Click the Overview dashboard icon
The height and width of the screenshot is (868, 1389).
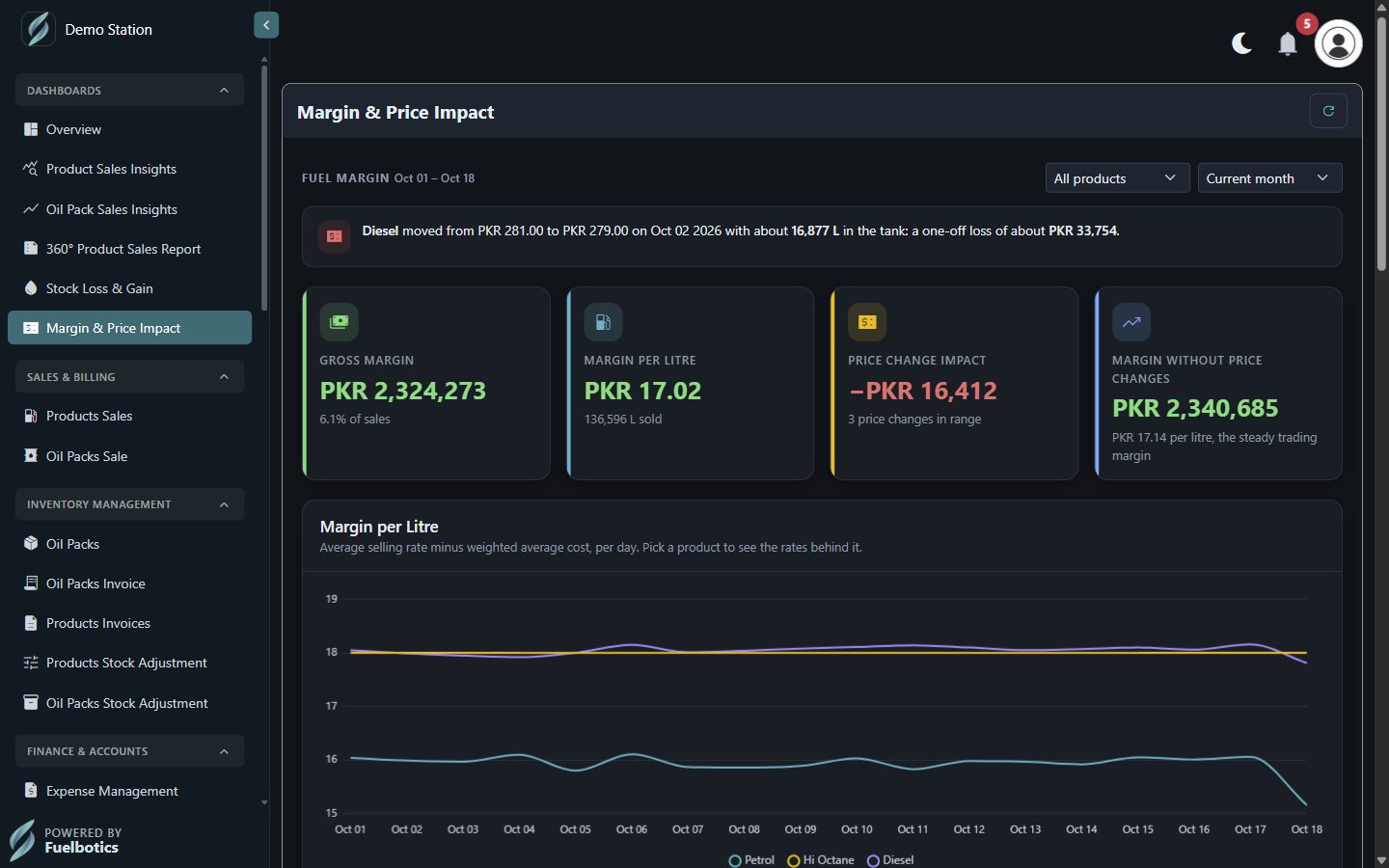(x=31, y=129)
